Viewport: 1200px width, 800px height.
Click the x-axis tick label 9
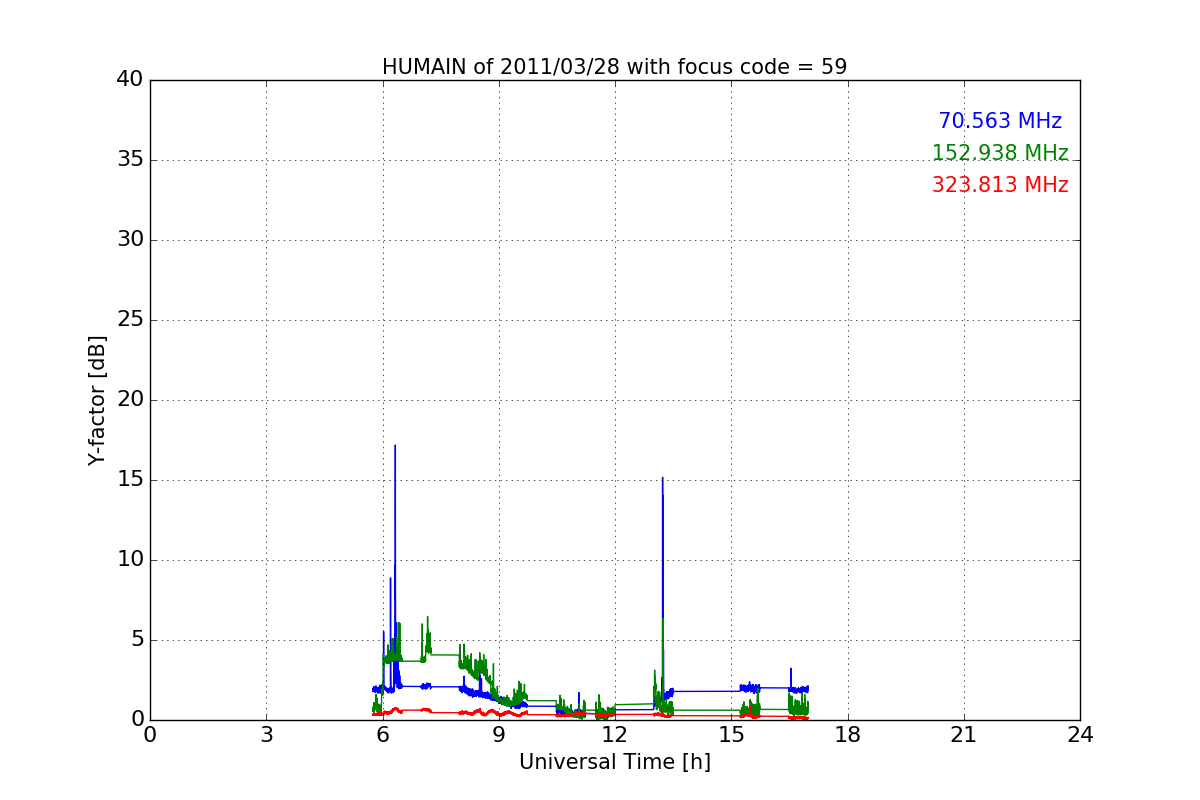click(x=499, y=735)
